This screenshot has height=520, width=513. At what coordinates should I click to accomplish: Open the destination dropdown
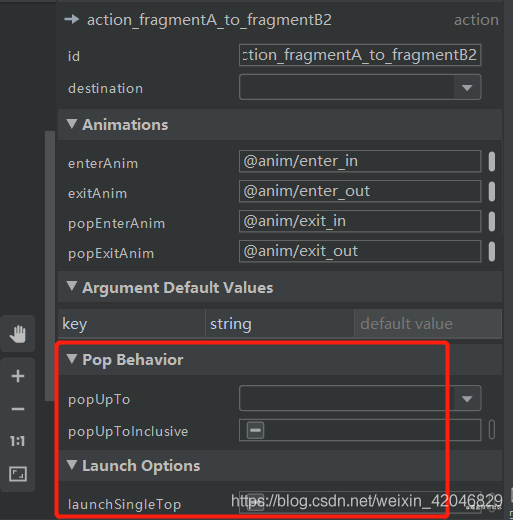(x=467, y=87)
